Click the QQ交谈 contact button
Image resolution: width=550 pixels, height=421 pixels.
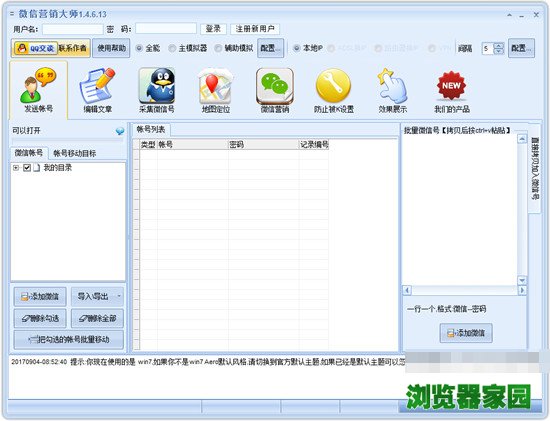(35, 48)
